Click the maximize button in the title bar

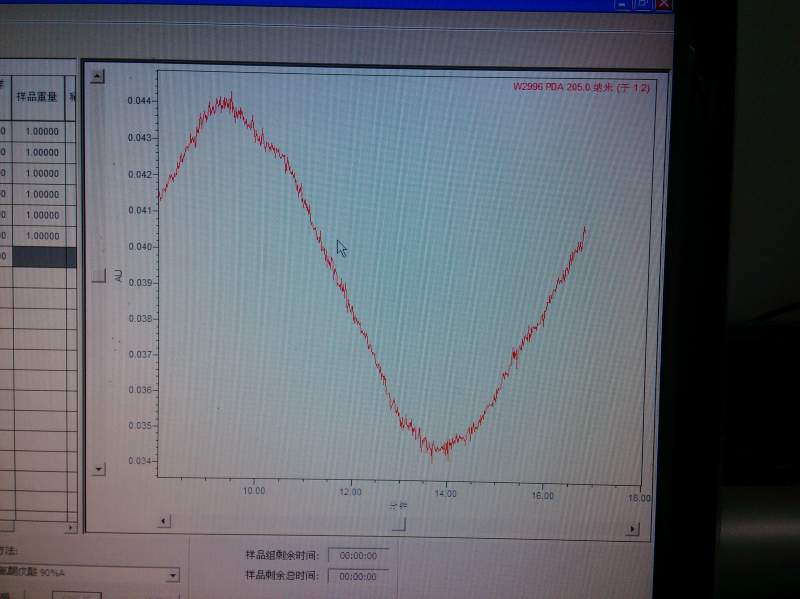[x=642, y=4]
